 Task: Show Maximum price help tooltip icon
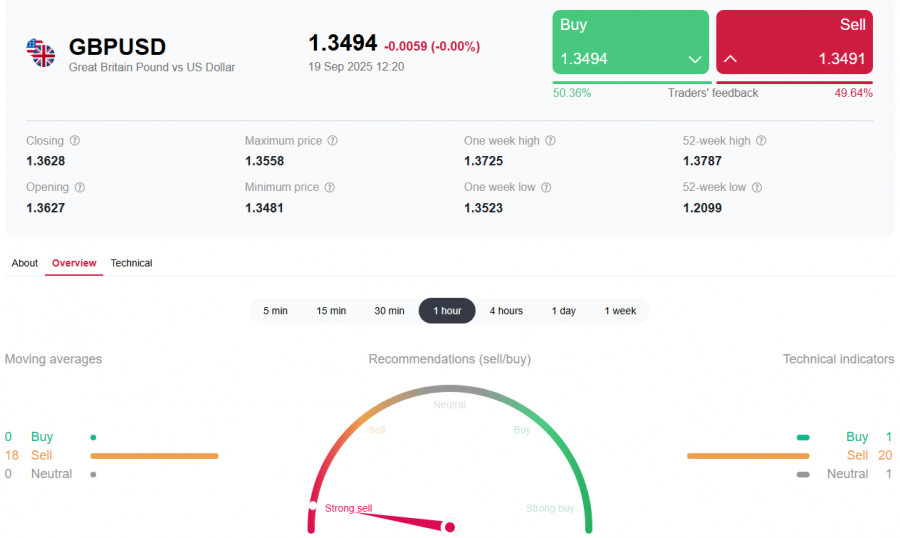(332, 141)
